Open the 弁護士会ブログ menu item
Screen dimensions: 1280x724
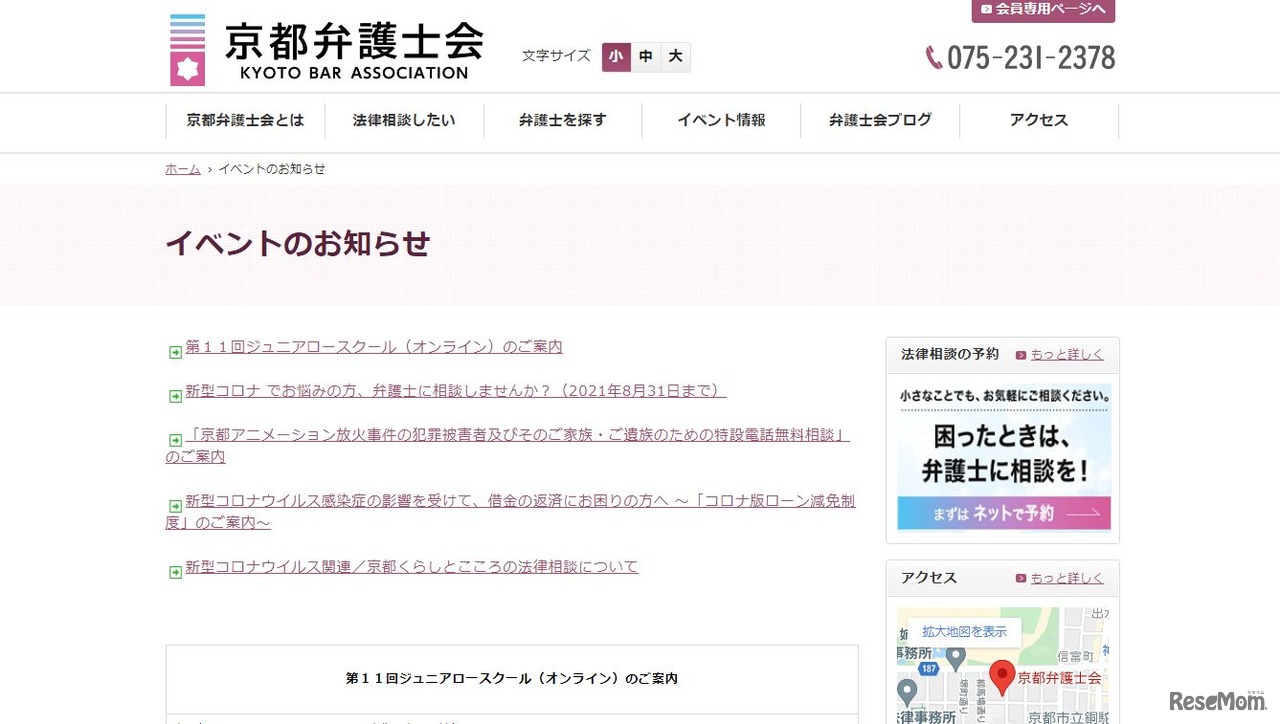pos(879,120)
